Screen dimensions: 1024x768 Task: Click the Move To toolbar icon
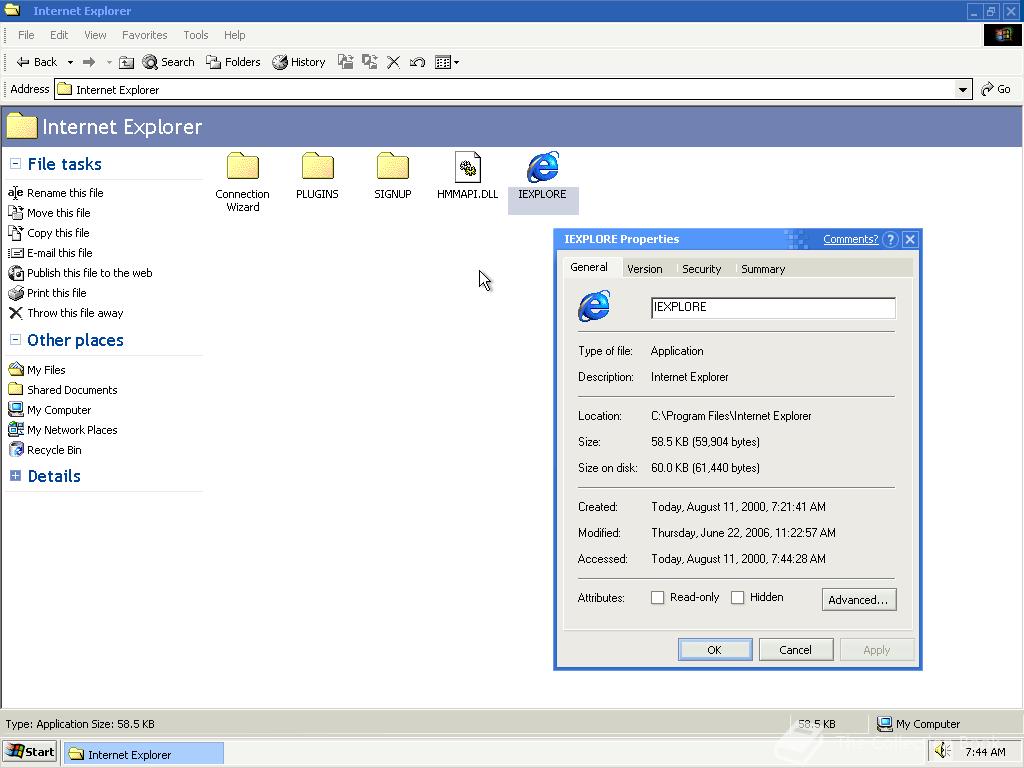point(345,62)
